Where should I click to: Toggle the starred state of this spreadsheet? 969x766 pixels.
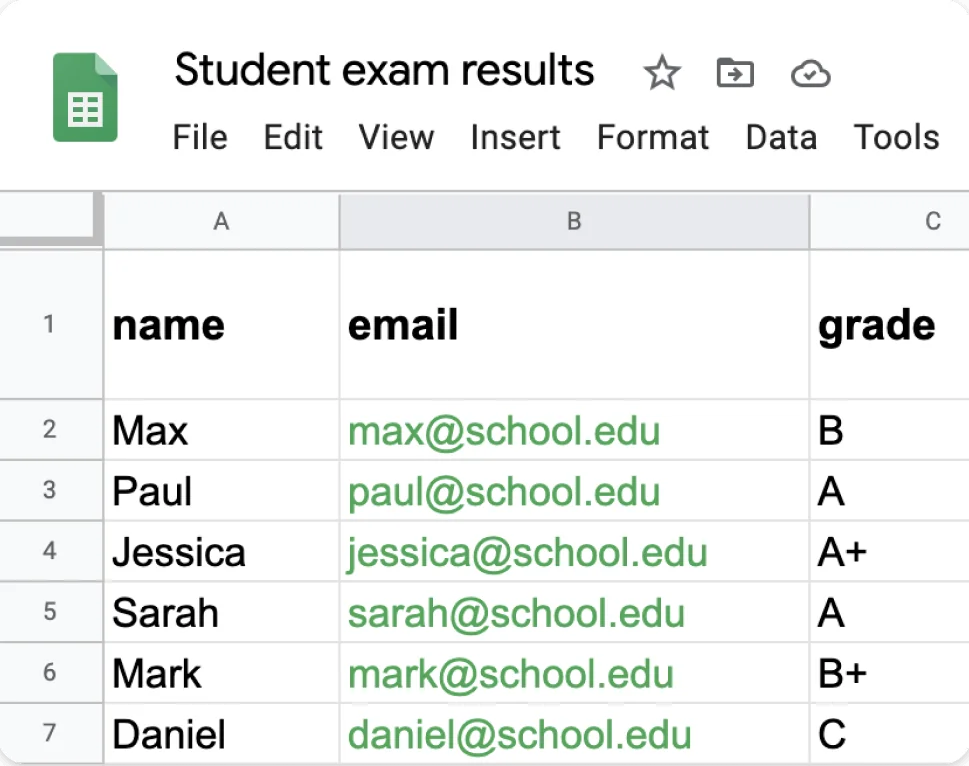pyautogui.click(x=661, y=73)
